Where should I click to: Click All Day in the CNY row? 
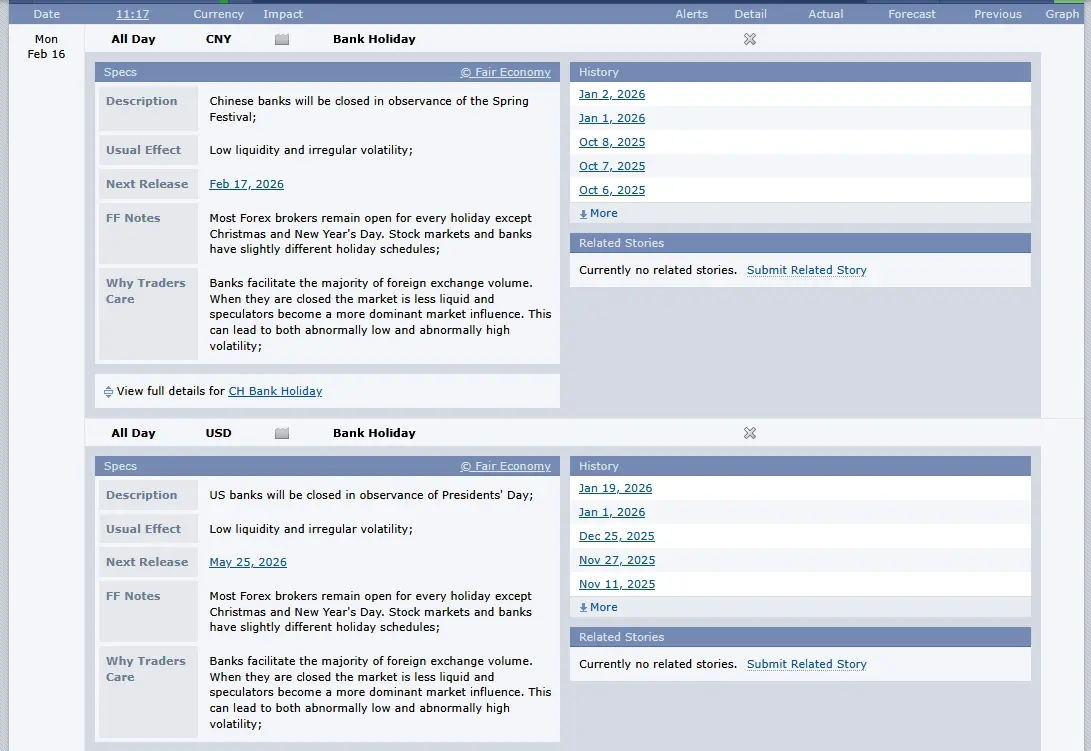(x=133, y=39)
